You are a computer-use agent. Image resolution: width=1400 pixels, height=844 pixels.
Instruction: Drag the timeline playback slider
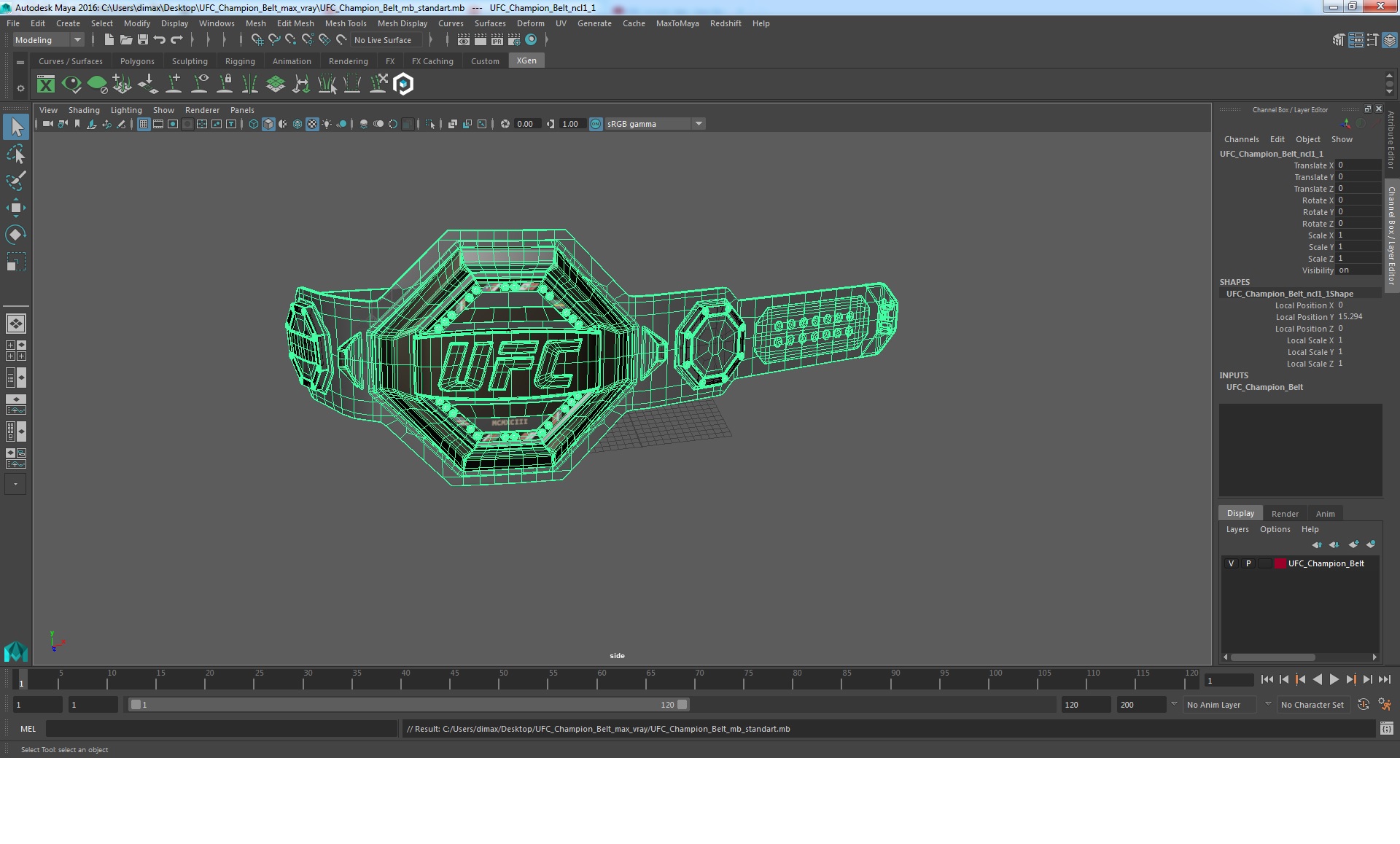(x=20, y=681)
